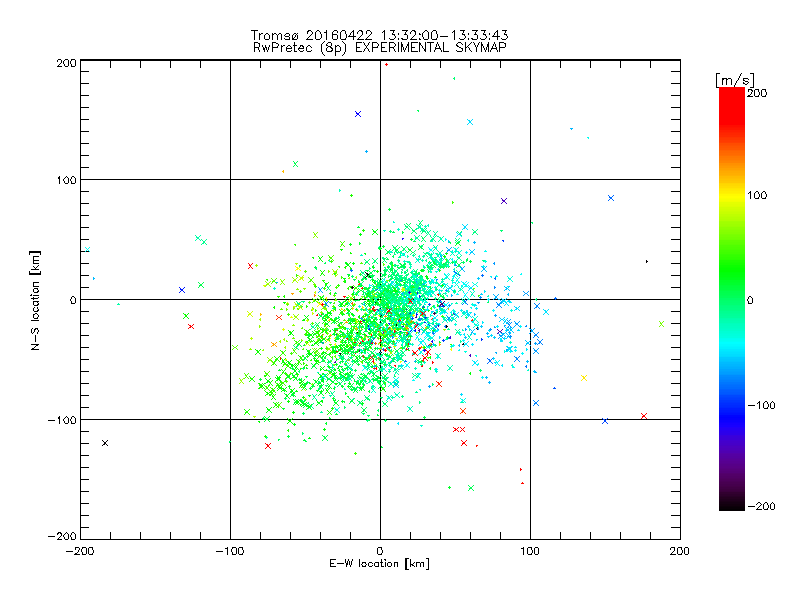Image resolution: width=800 pixels, height=600 pixels.
Task: Click the title line "Tromsø 20160422 13:32:00-13:33:43"
Action: click(380, 35)
